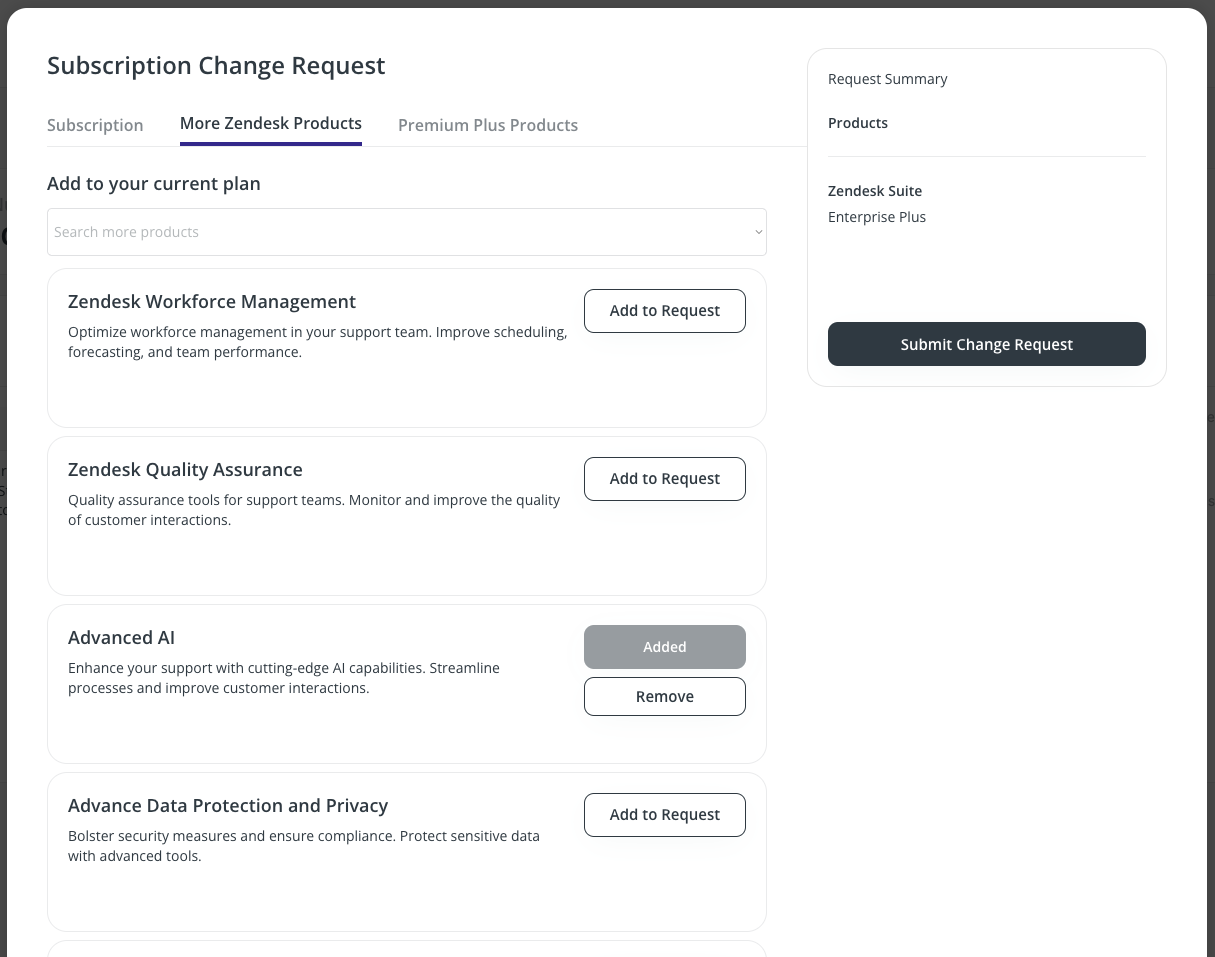Click the Quality Assurance description text
This screenshot has height=957, width=1215.
314,510
